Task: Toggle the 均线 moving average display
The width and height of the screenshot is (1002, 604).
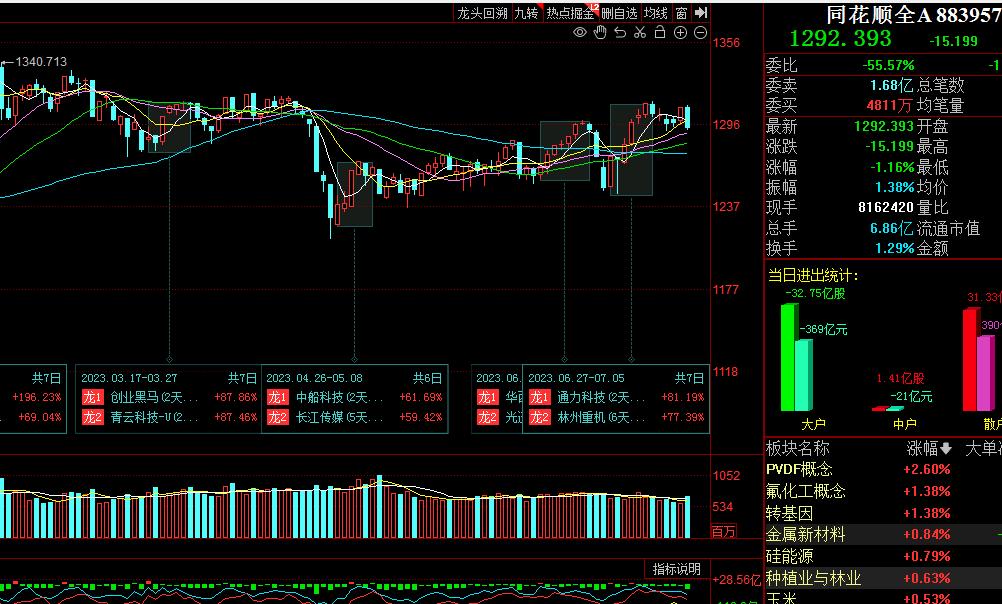Action: (x=655, y=11)
